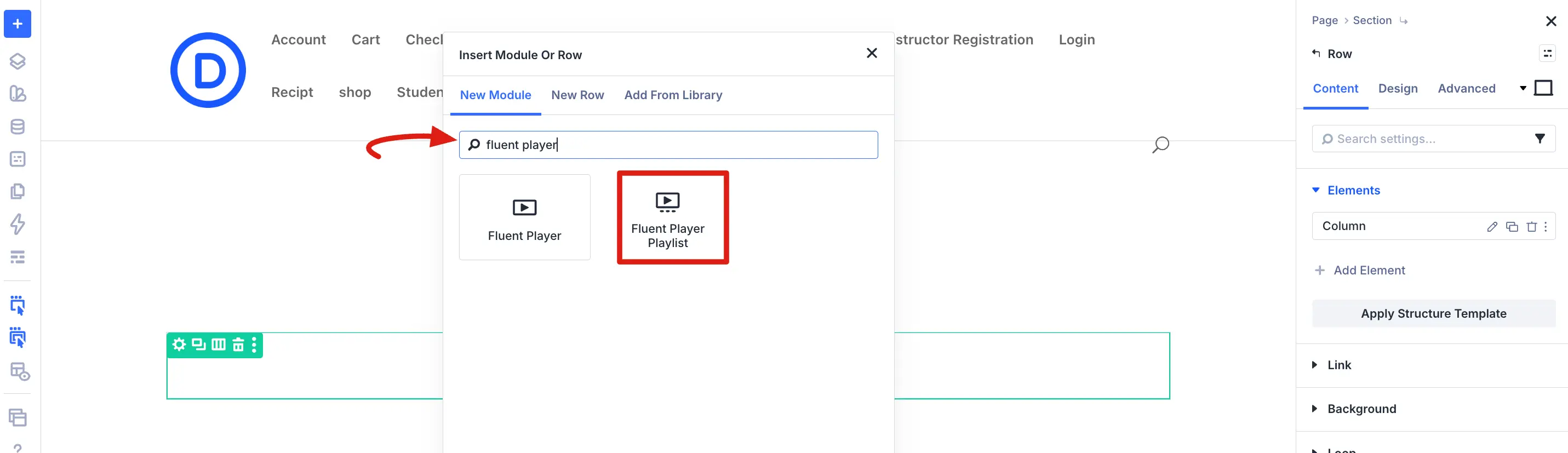Click the blue plus add button
This screenshot has width=1568, height=453.
pyautogui.click(x=18, y=24)
